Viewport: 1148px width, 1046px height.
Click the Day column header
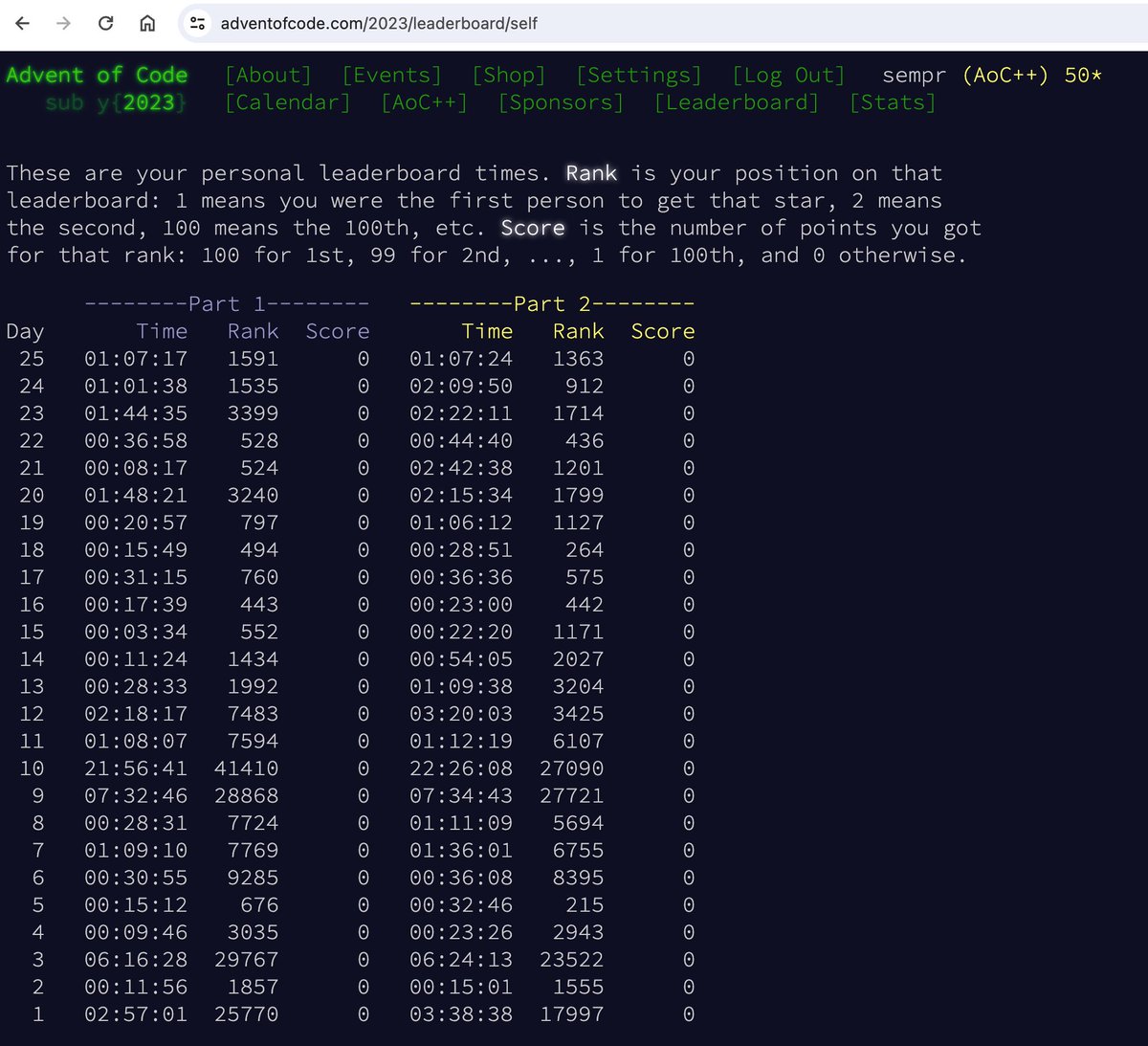pos(25,331)
